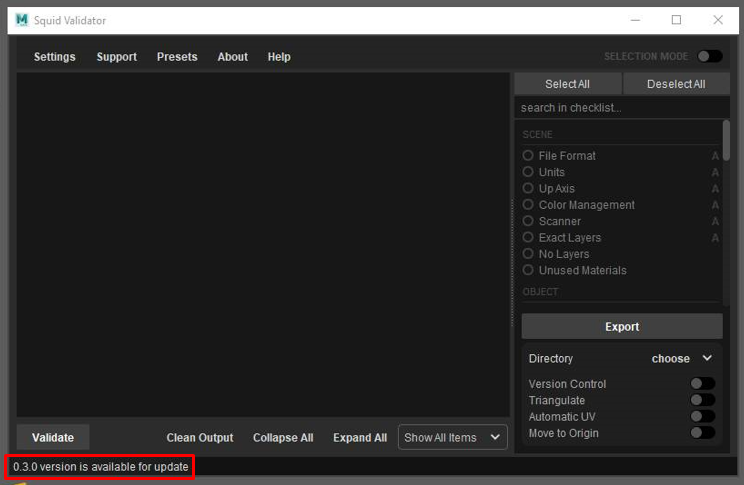Click the Validate button
The height and width of the screenshot is (485, 744).
(x=53, y=438)
